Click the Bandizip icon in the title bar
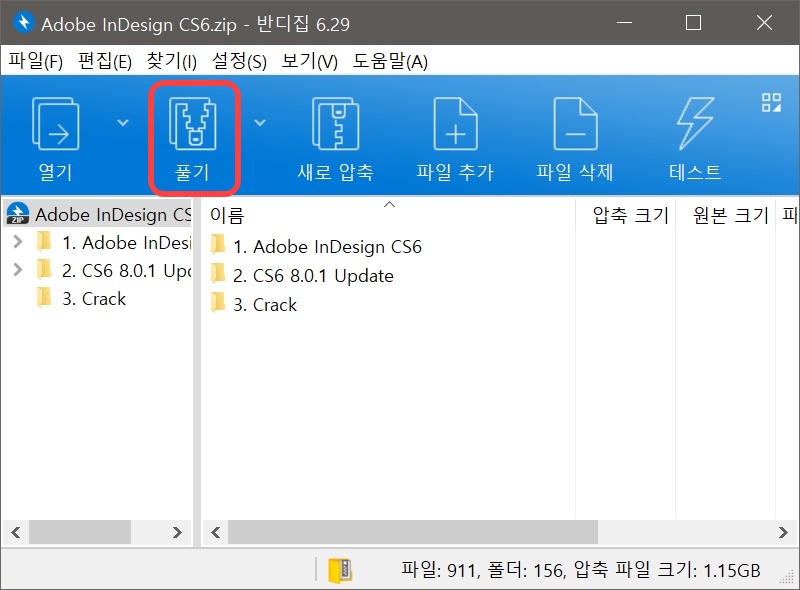800x590 pixels. point(24,23)
